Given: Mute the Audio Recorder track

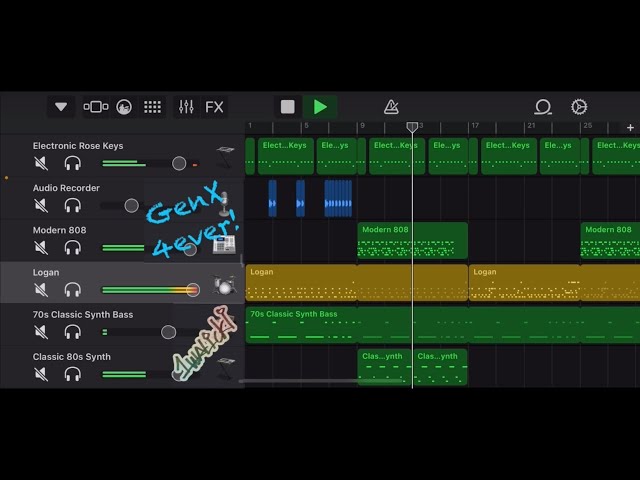Looking at the screenshot, I should tap(41, 205).
